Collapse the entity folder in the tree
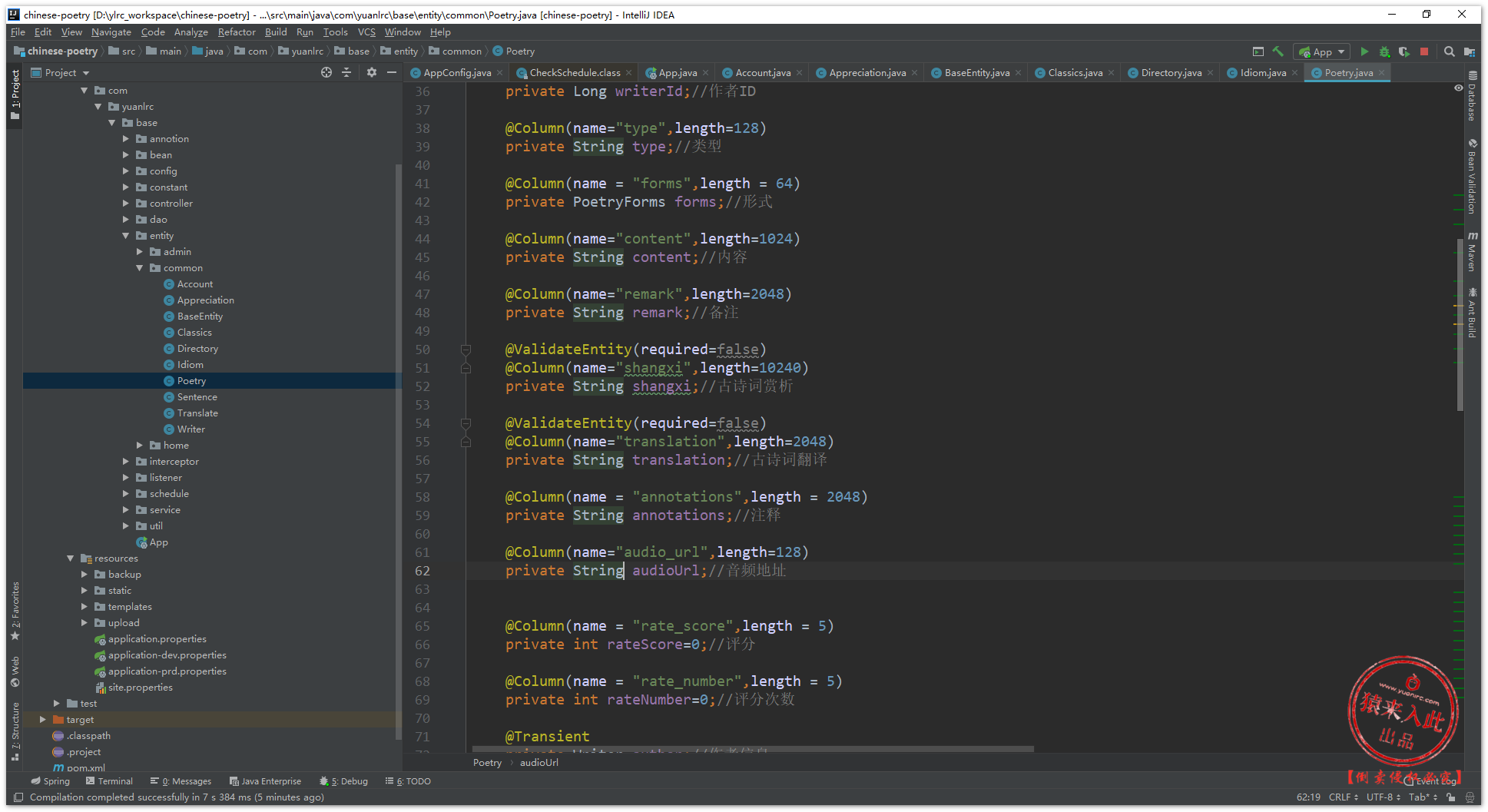Screen dimensions: 1488x812 pyautogui.click(x=126, y=236)
